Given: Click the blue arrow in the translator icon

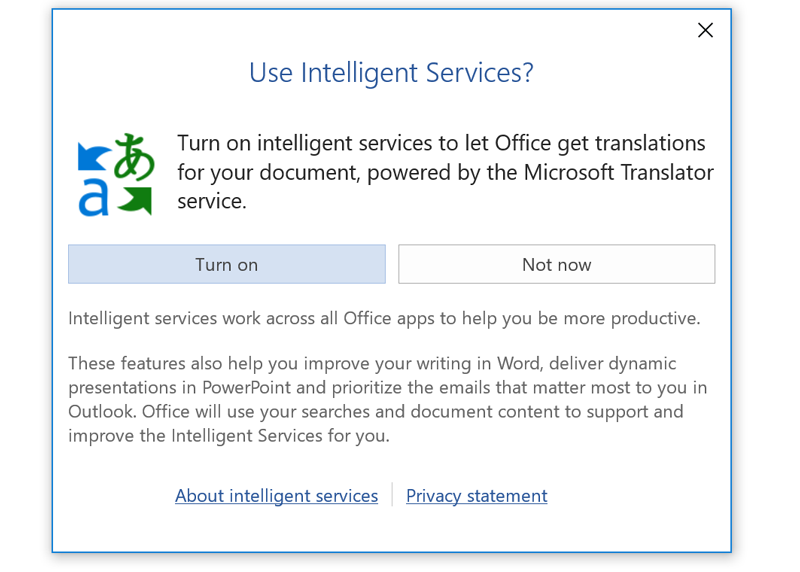Looking at the screenshot, I should (x=94, y=155).
